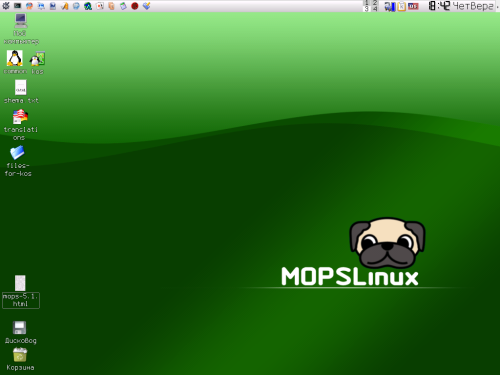Viewport: 500px width, 375px height.
Task: Open the blue checkmark panel launcher
Action: 147,6
